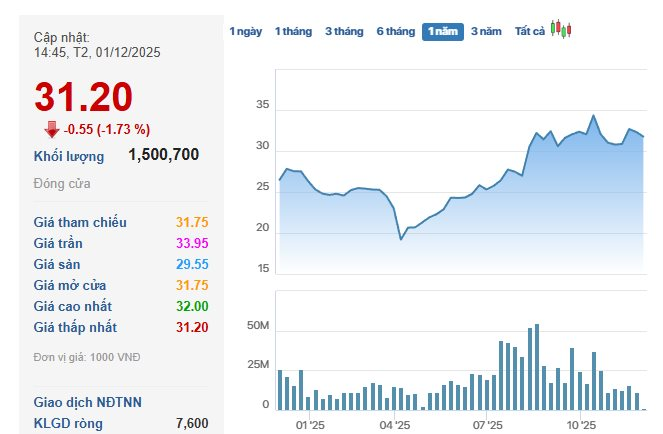Switch chart to 3 tháng range

(344, 31)
